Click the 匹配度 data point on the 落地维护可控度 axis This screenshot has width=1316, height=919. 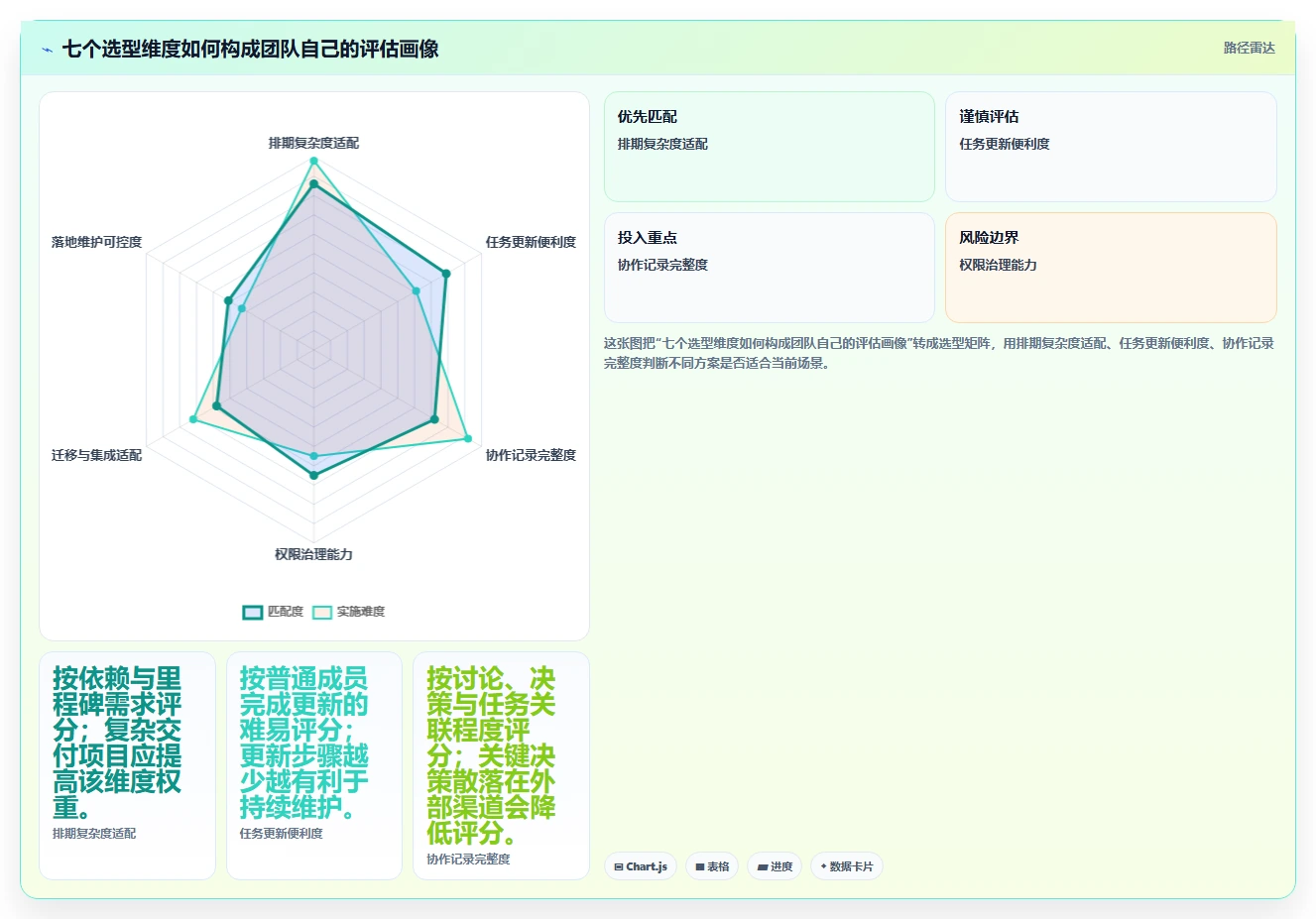coord(228,300)
